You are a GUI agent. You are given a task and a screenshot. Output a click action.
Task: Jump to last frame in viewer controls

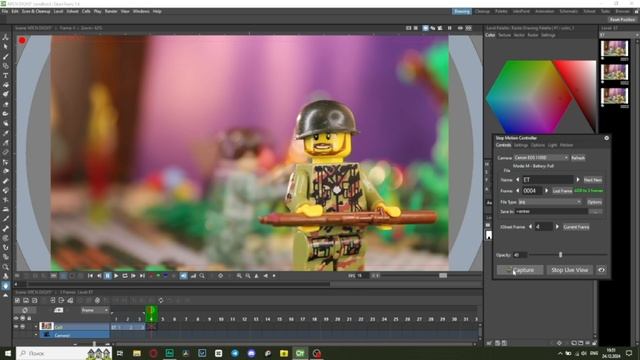(x=142, y=276)
